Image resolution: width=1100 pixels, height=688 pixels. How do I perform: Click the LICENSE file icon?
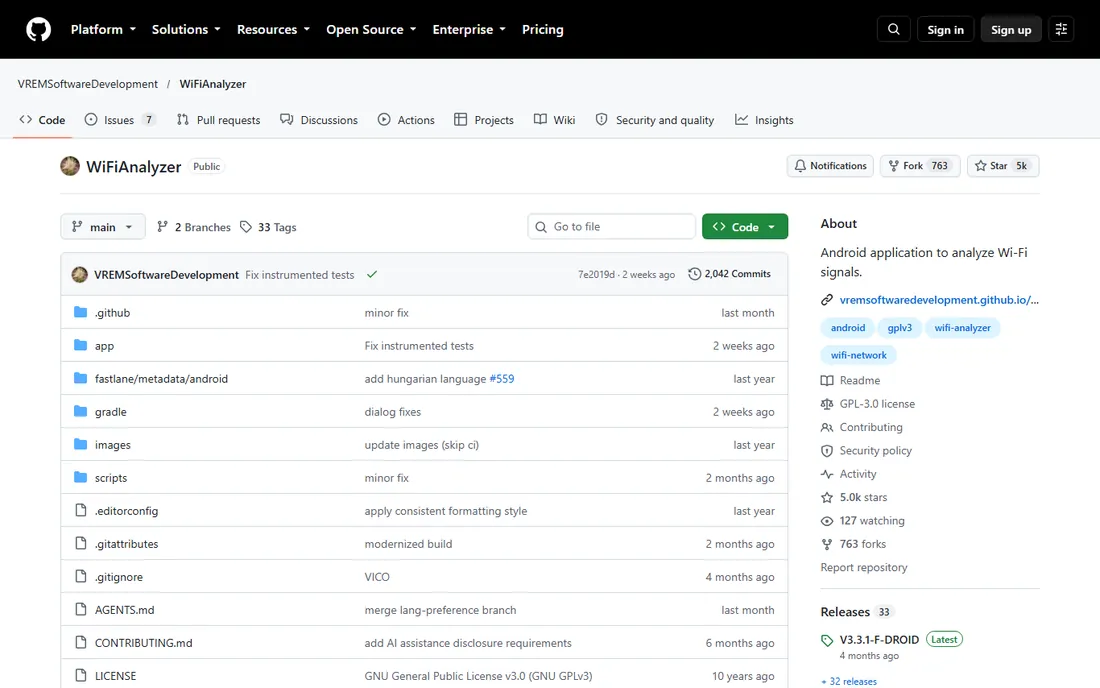point(81,675)
